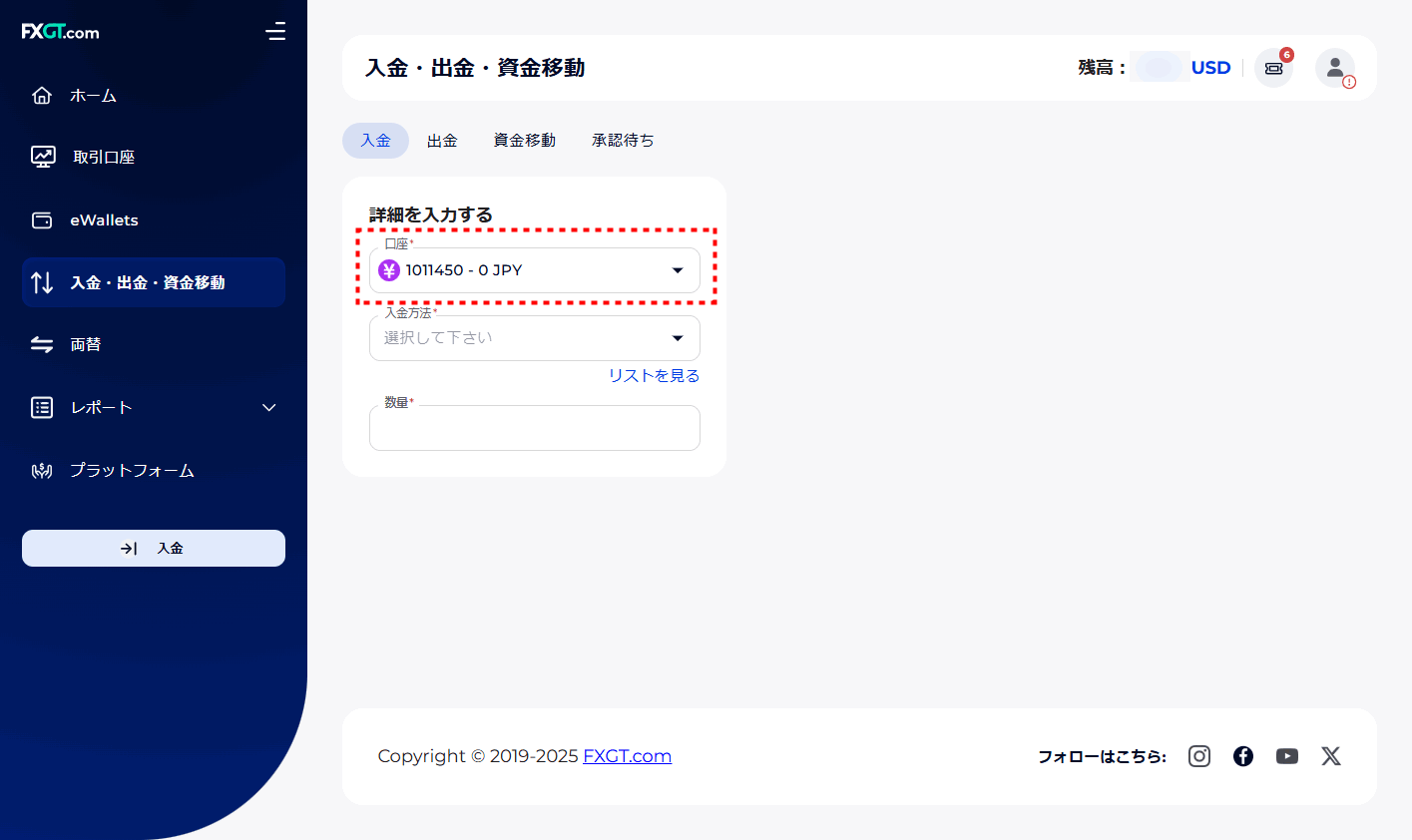This screenshot has height=840, width=1412.
Task: Click the chart icon beside 取引口座
Action: coord(43,157)
